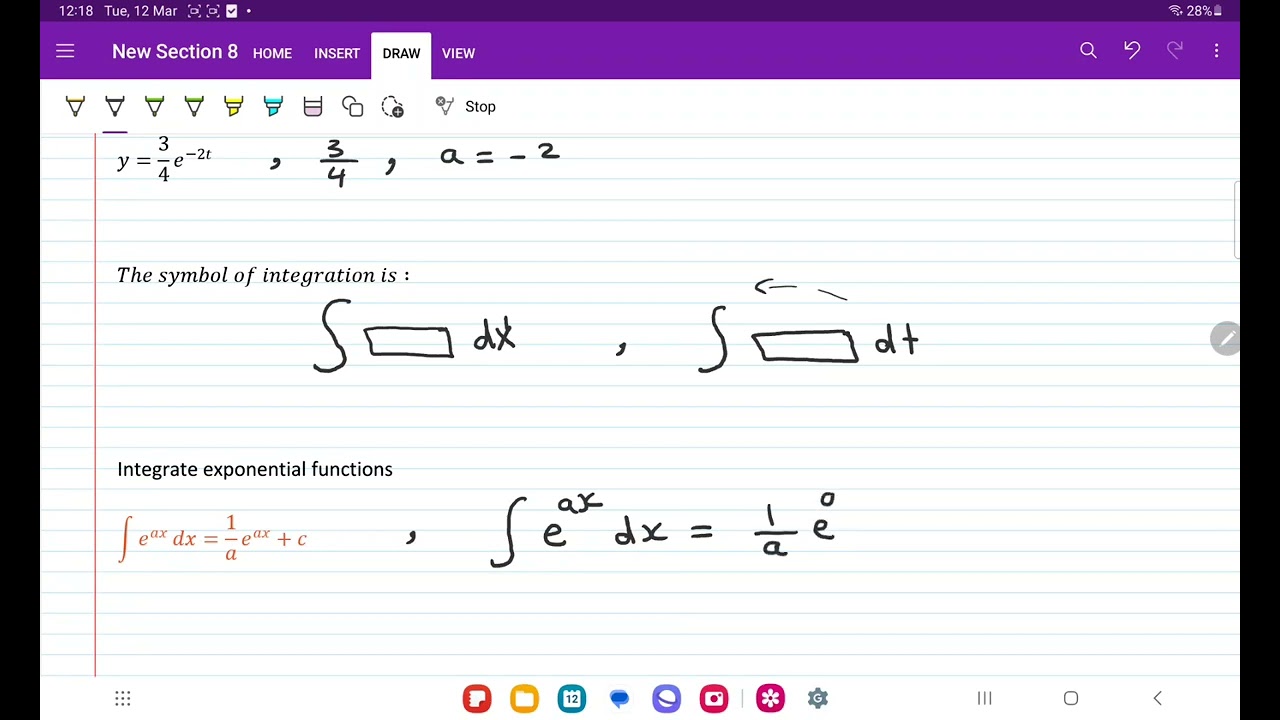Switch to the HOME tab
This screenshot has height=720, width=1280.
click(x=272, y=53)
